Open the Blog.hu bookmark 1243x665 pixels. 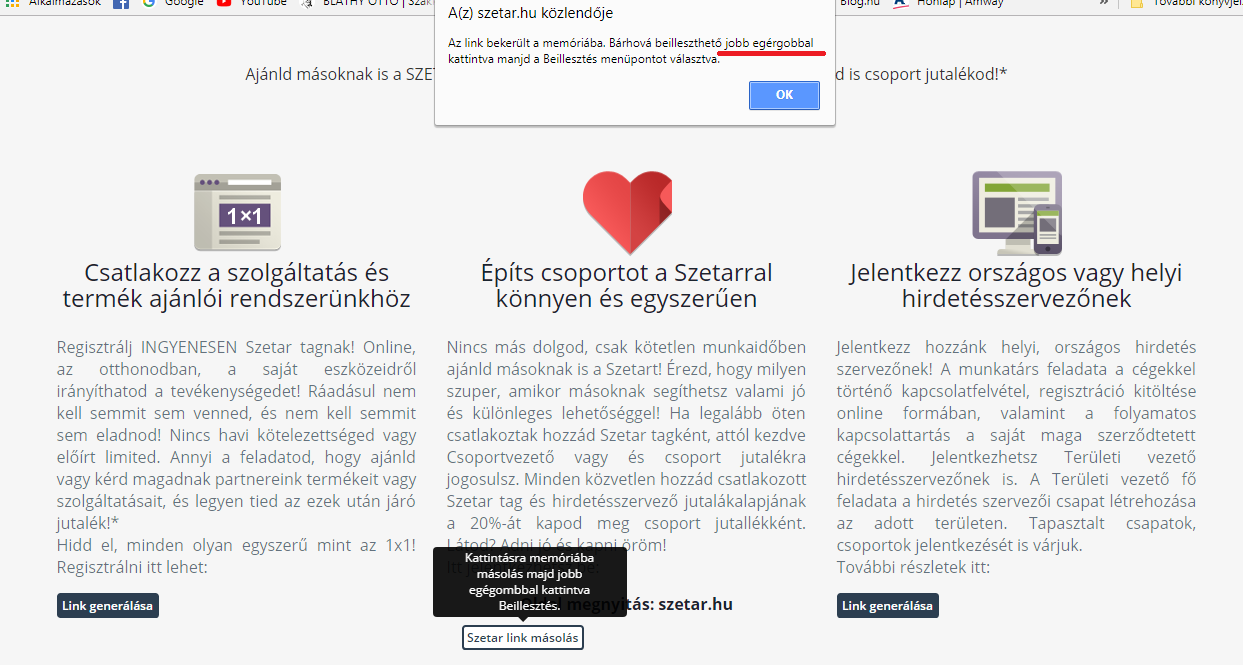(x=858, y=4)
